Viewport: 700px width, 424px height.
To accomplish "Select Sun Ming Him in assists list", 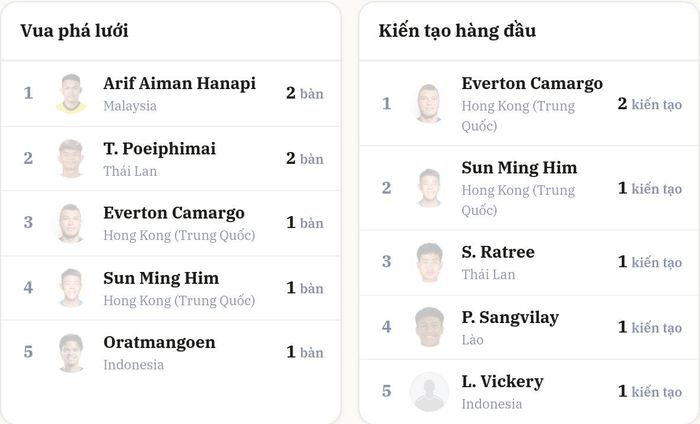I will [519, 168].
